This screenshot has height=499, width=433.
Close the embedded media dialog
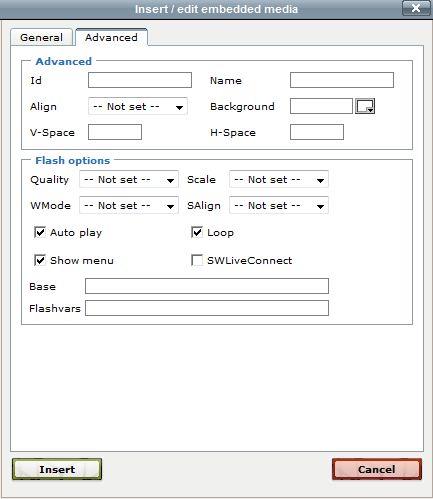(416, 8)
